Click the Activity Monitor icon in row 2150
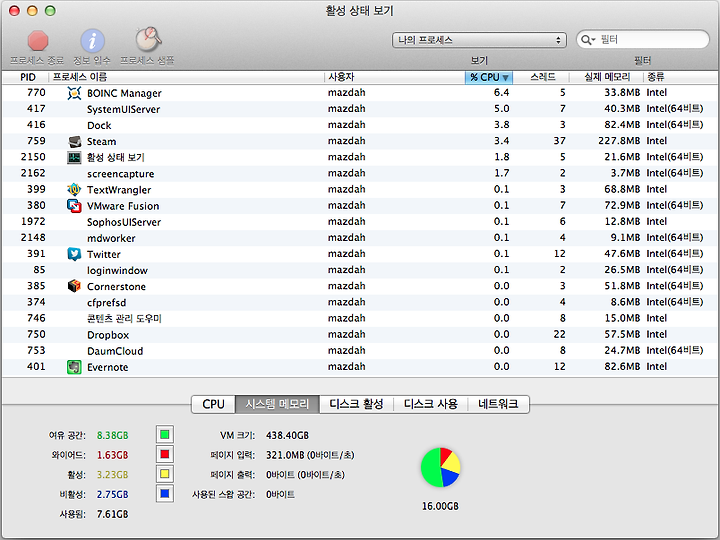This screenshot has width=720, height=540. [74, 158]
